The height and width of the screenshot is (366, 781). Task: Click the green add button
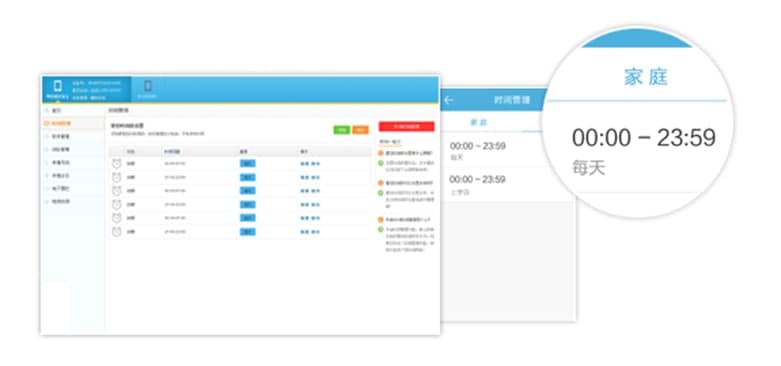tap(342, 129)
